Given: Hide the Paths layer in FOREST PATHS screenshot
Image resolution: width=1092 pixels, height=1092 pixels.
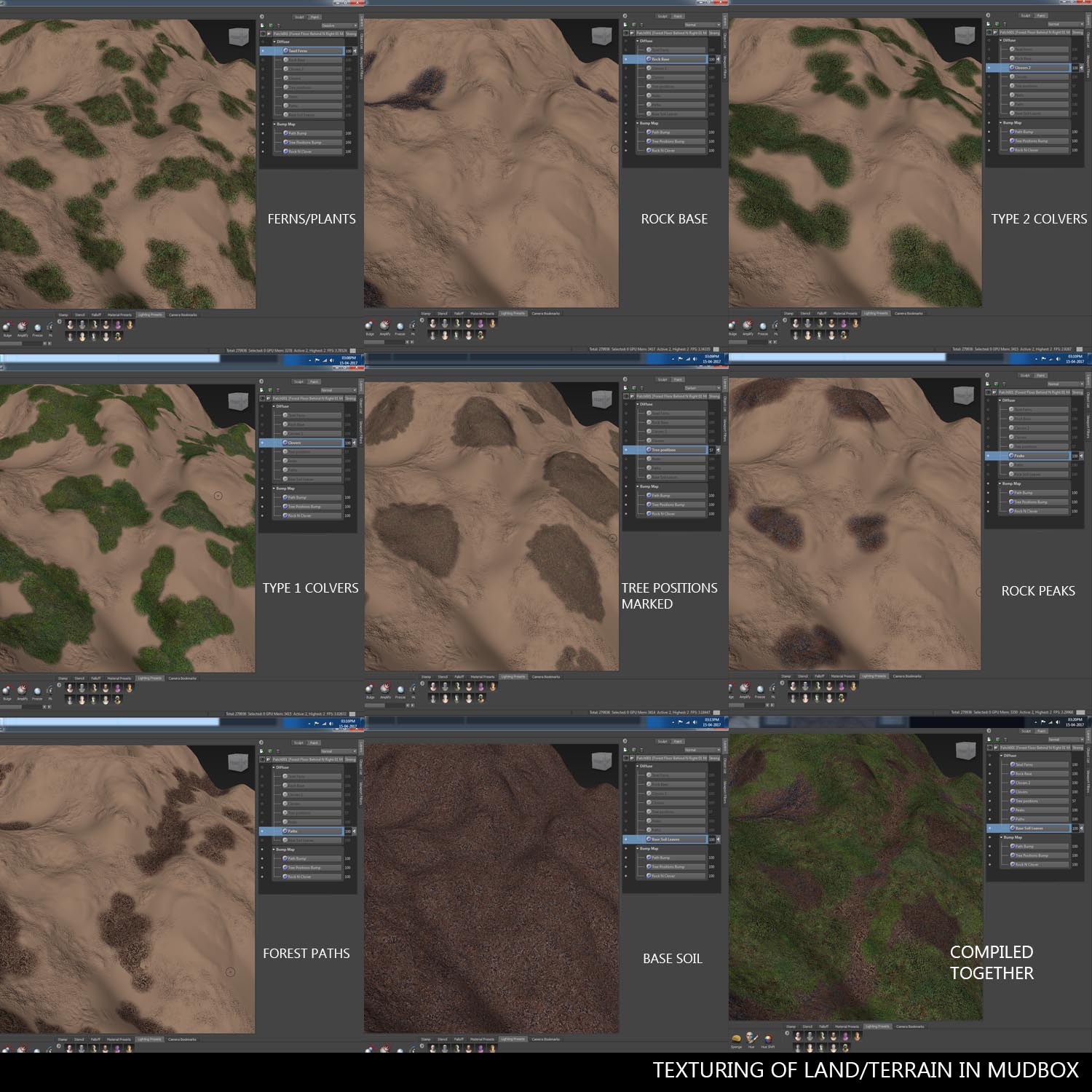Looking at the screenshot, I should coord(263,831).
